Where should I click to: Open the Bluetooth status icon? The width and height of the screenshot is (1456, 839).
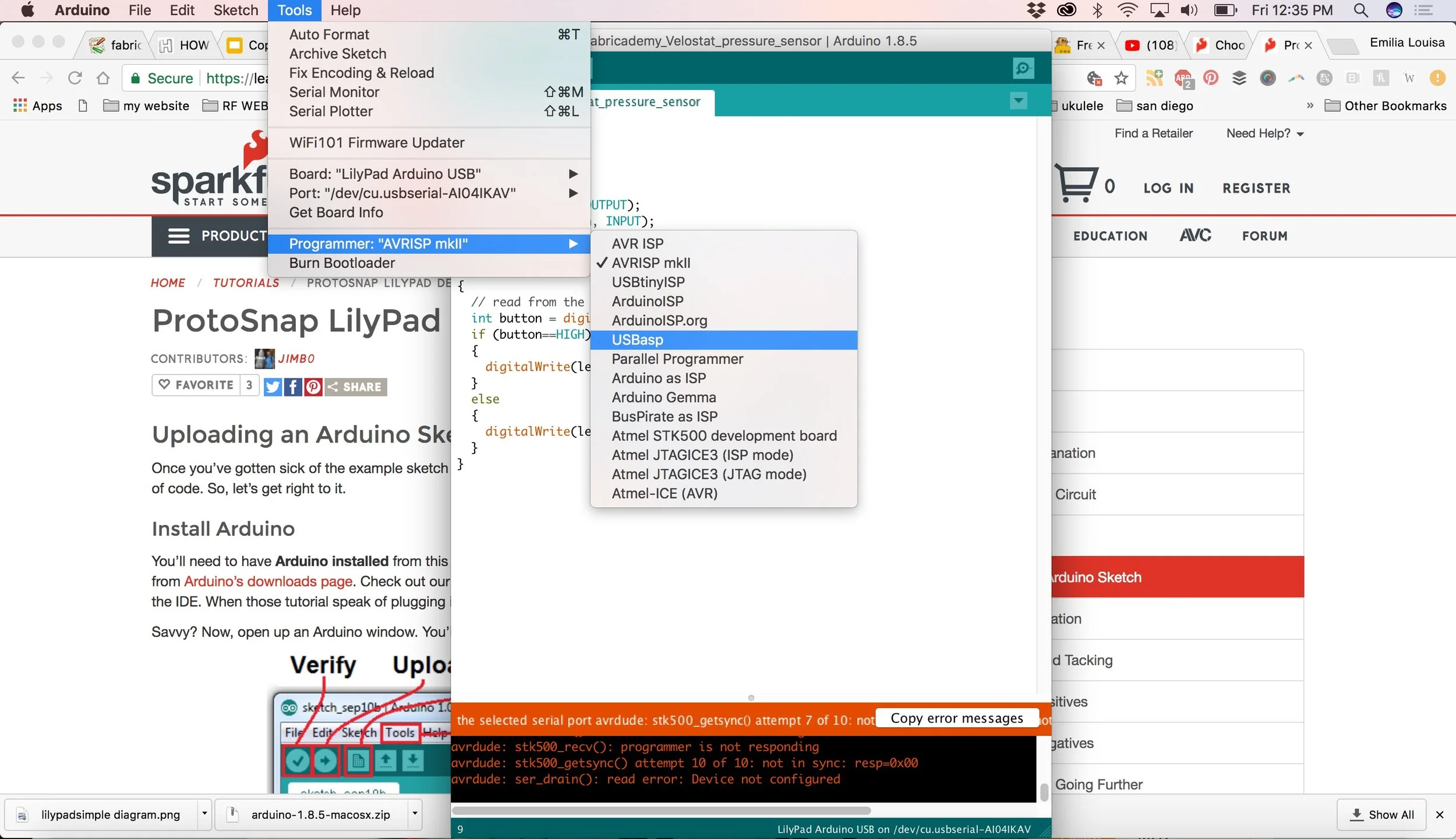pyautogui.click(x=1097, y=10)
